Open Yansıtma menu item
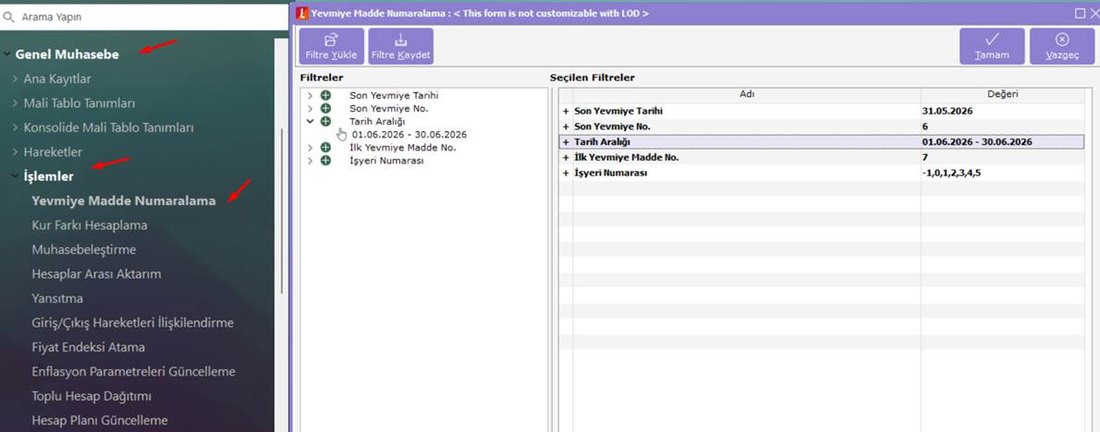1100x432 pixels. 57,299
